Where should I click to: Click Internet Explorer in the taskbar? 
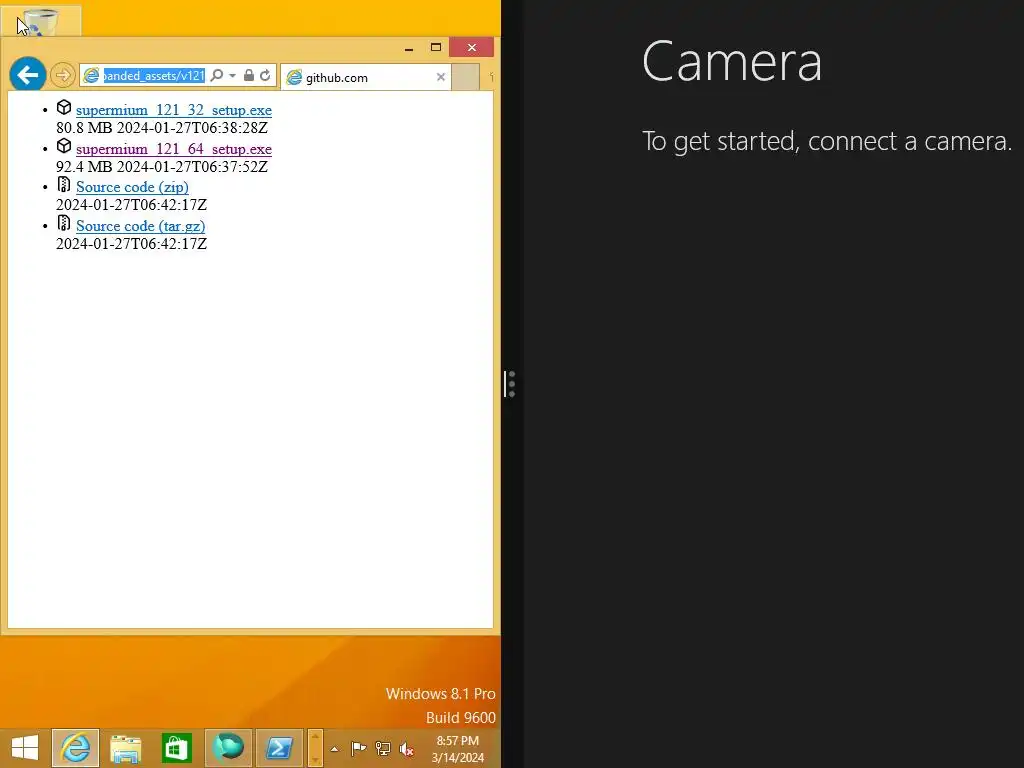(x=76, y=748)
